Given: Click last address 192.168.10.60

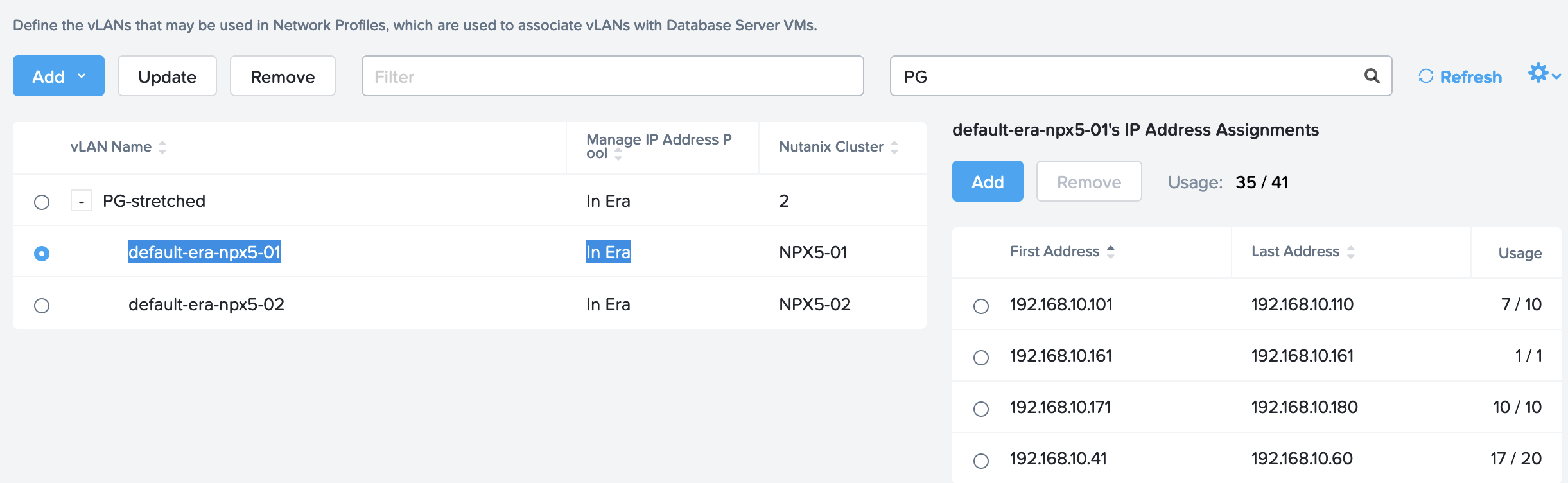Looking at the screenshot, I should (x=1302, y=458).
